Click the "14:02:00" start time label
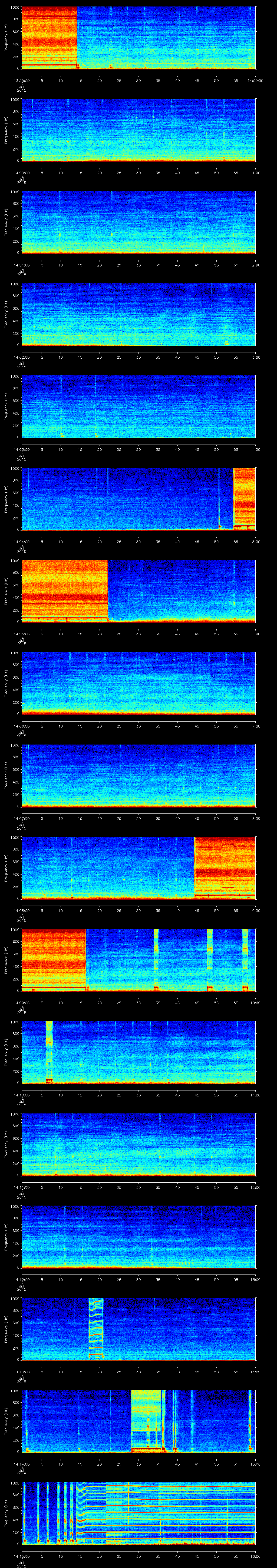Screen dimensions: 277x1568 [x=21, y=357]
